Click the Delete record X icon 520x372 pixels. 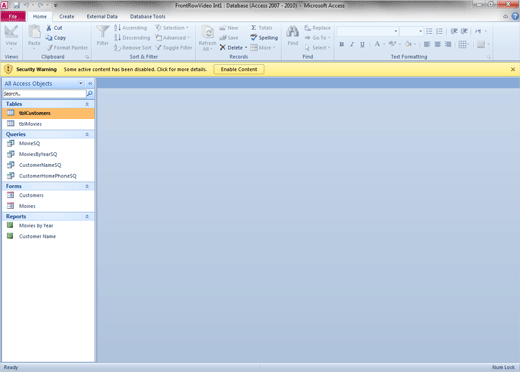(x=223, y=48)
